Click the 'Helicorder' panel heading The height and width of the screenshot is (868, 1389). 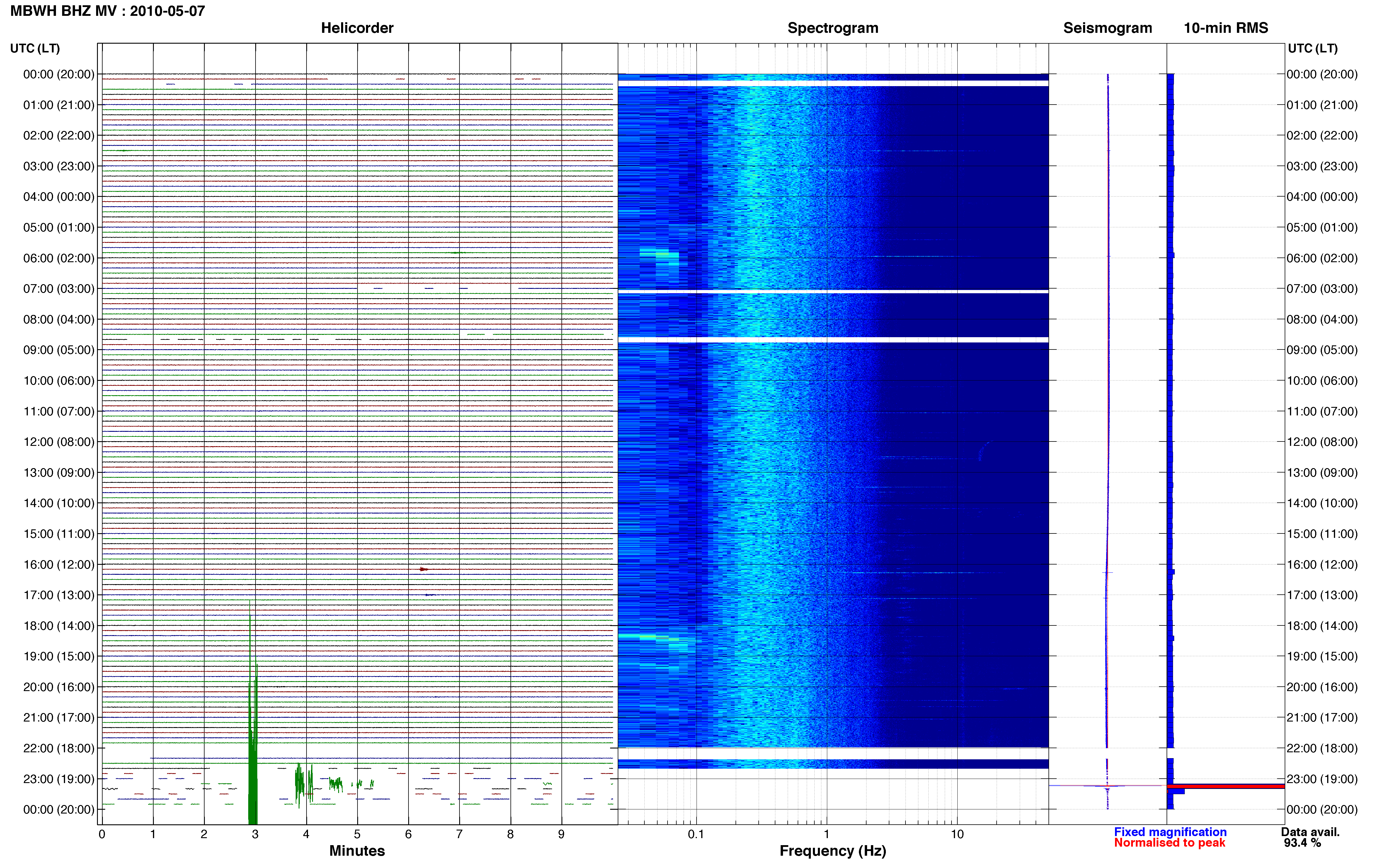tap(357, 28)
